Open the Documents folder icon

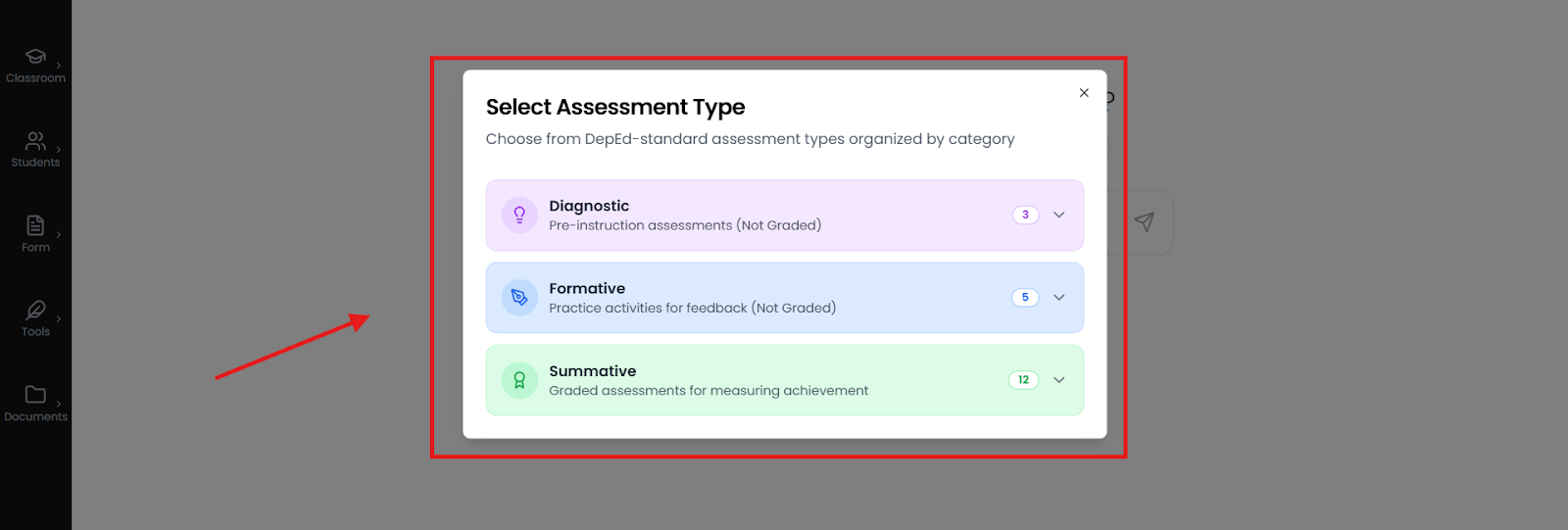click(35, 395)
